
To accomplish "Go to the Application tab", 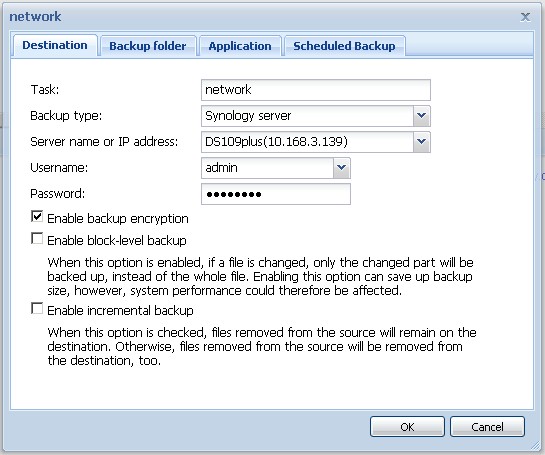I will pos(240,46).
